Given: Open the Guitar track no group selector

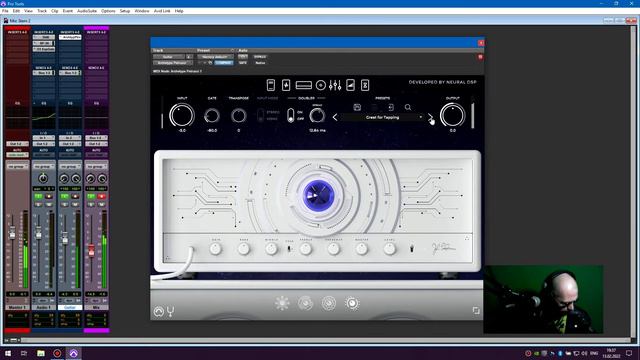Looking at the screenshot, I should (70, 167).
